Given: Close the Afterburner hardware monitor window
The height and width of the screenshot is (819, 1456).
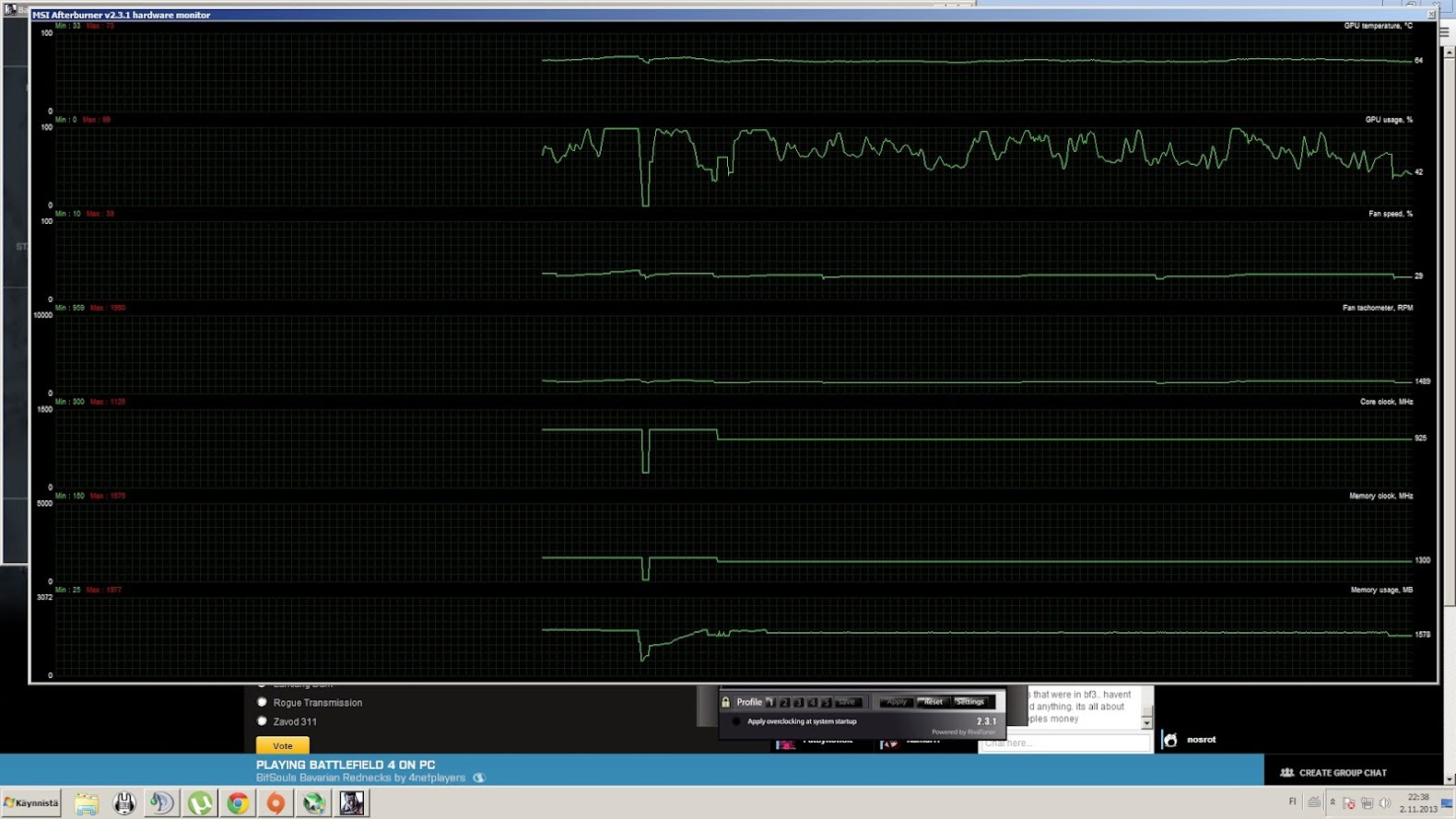Looking at the screenshot, I should click(1431, 14).
